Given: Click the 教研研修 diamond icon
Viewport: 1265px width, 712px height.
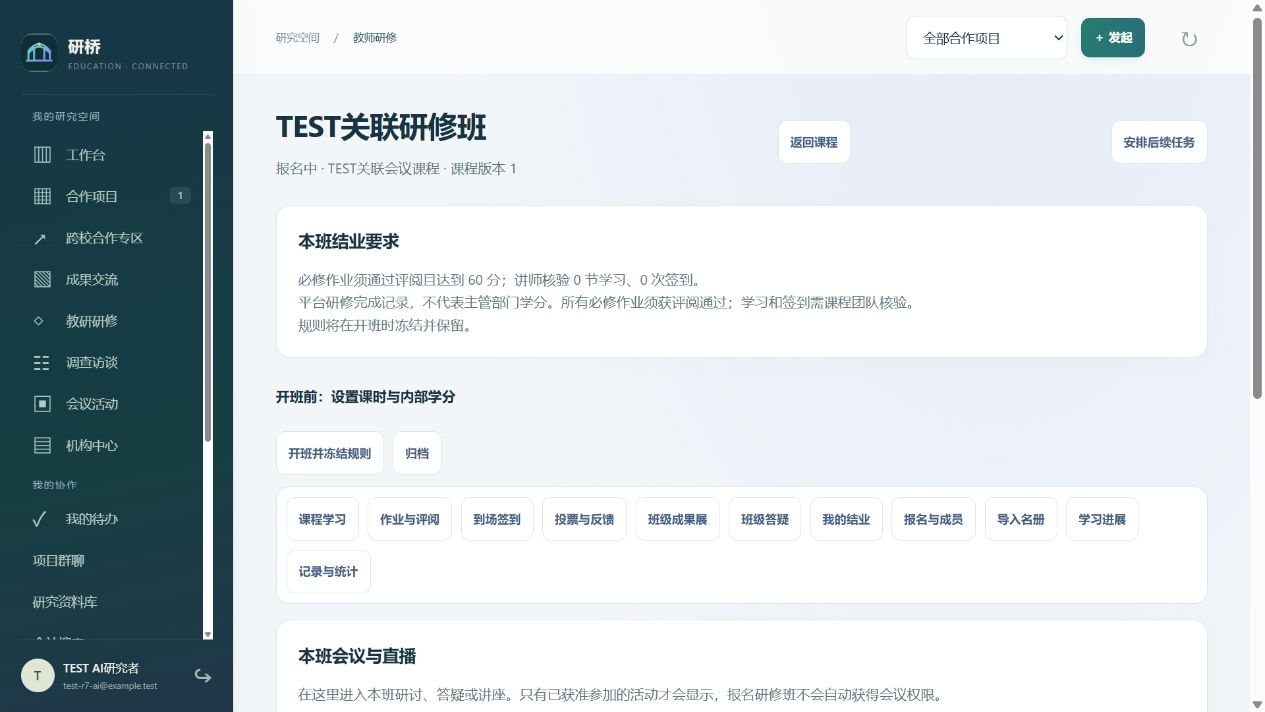Looking at the screenshot, I should [39, 321].
